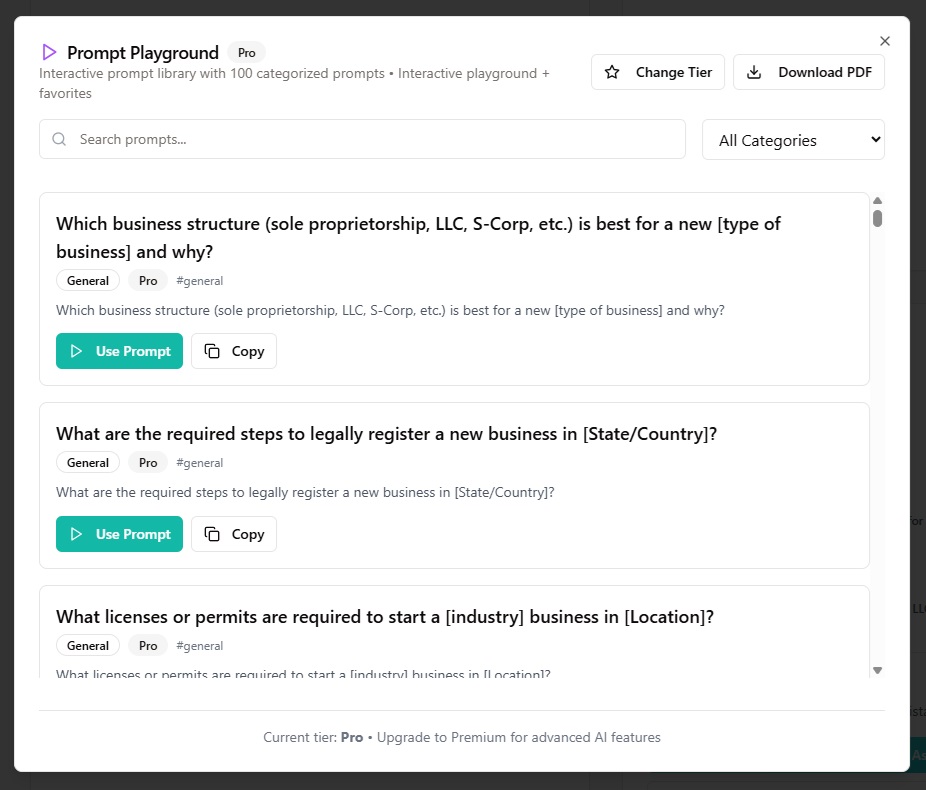
Task: Use the register a new business prompt
Action: pyautogui.click(x=119, y=534)
